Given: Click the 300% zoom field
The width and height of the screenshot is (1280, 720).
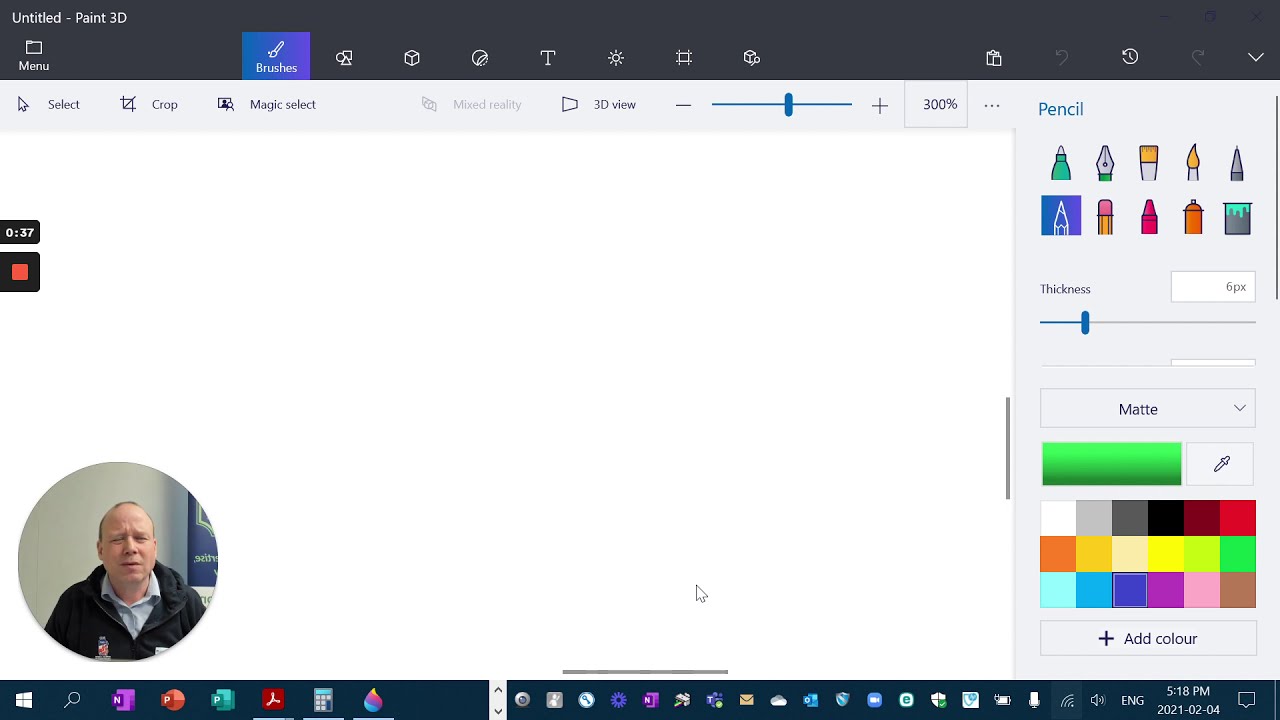Looking at the screenshot, I should tap(936, 104).
